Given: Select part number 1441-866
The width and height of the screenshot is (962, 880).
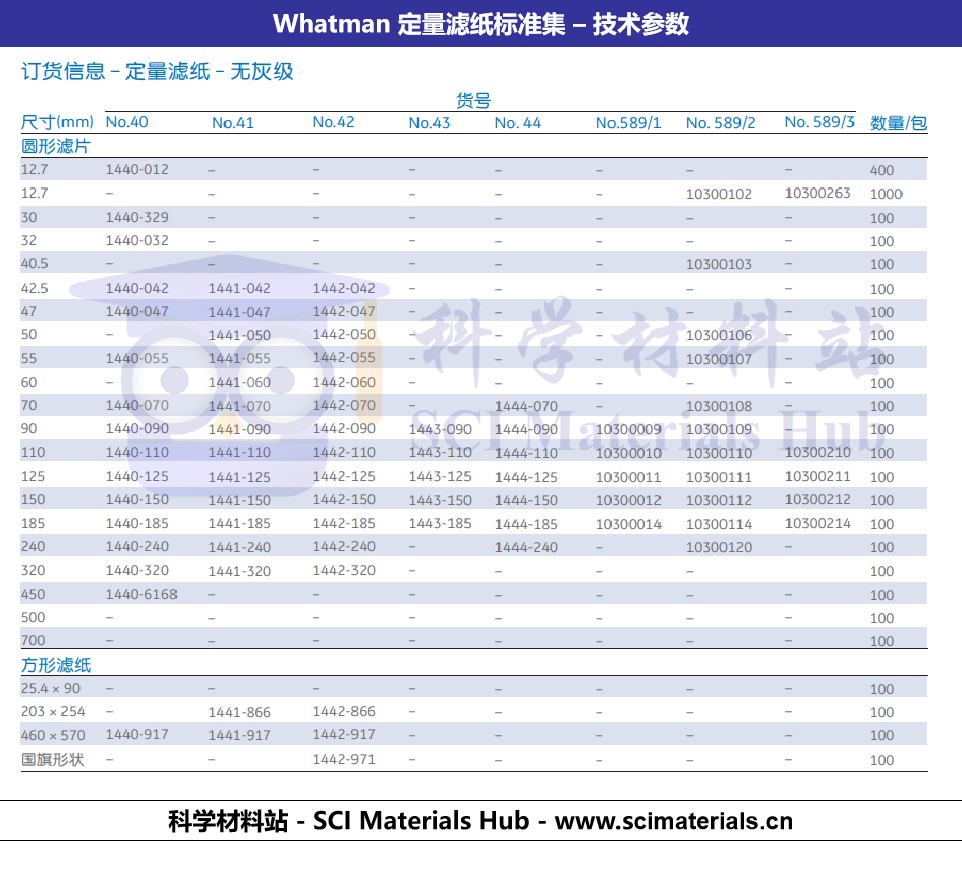Looking at the screenshot, I should 239,712.
